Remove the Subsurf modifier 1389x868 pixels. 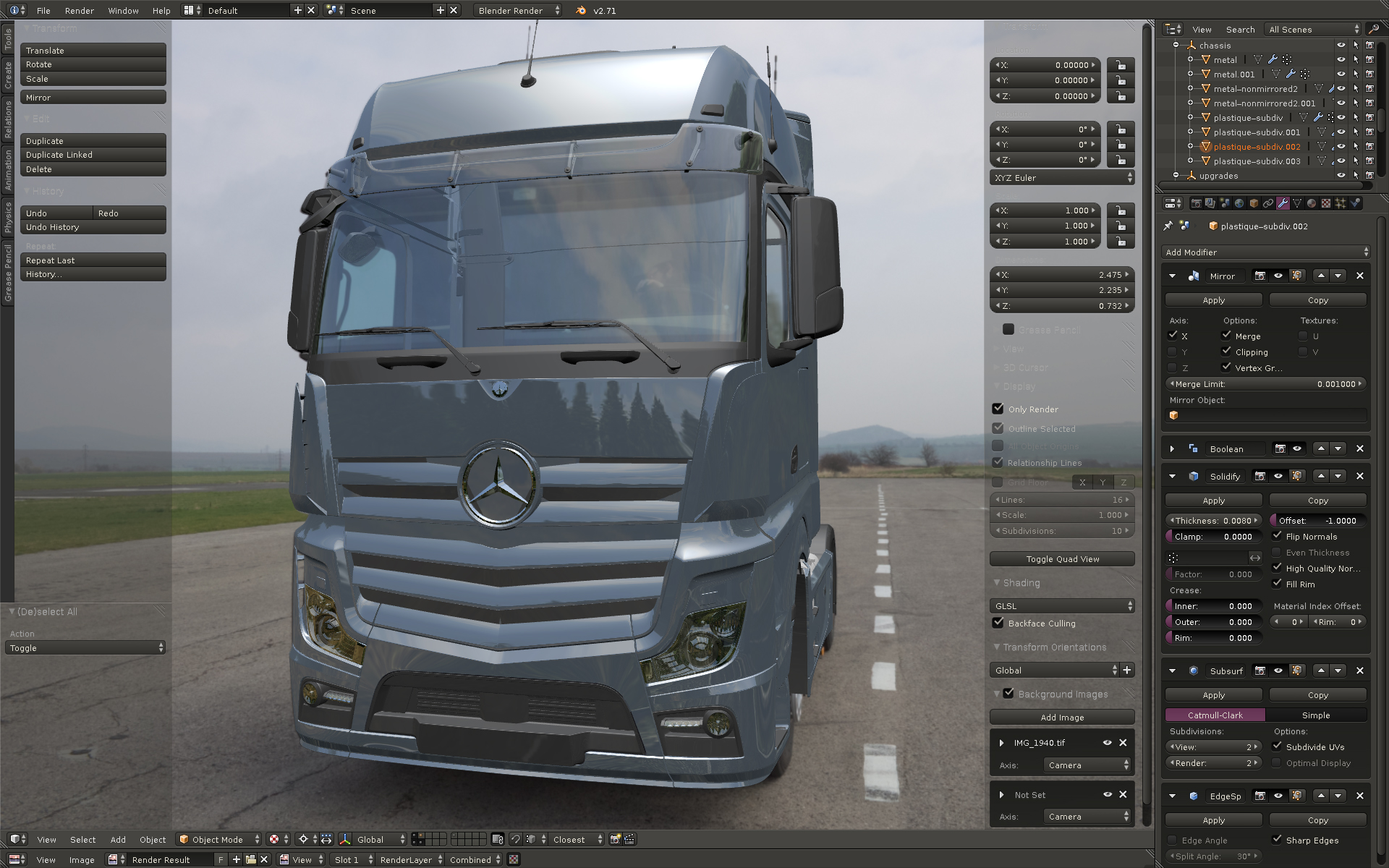click(x=1359, y=671)
